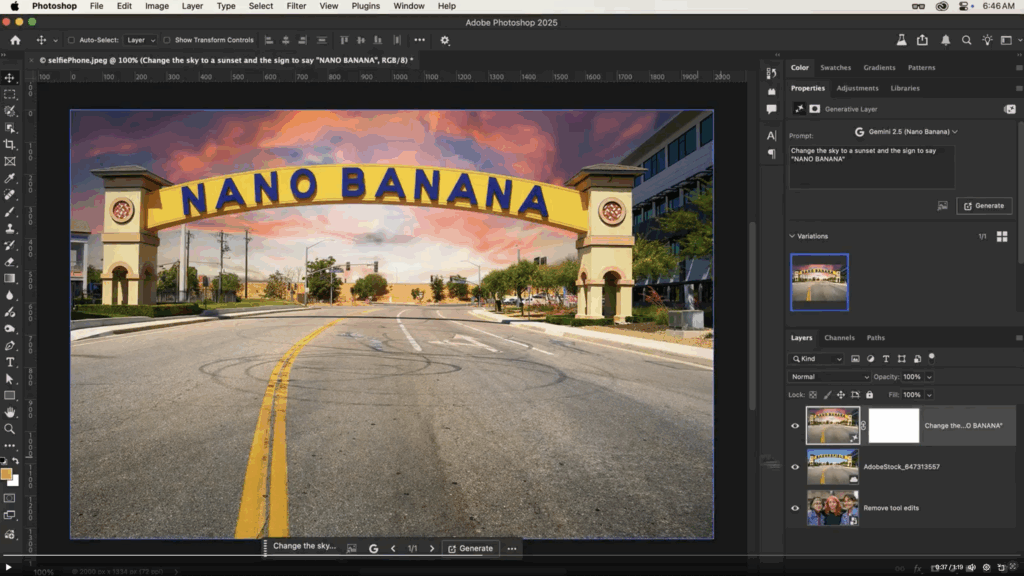Click the Search icon at top right
Viewport: 1024px width, 576px height.
pyautogui.click(x=967, y=40)
